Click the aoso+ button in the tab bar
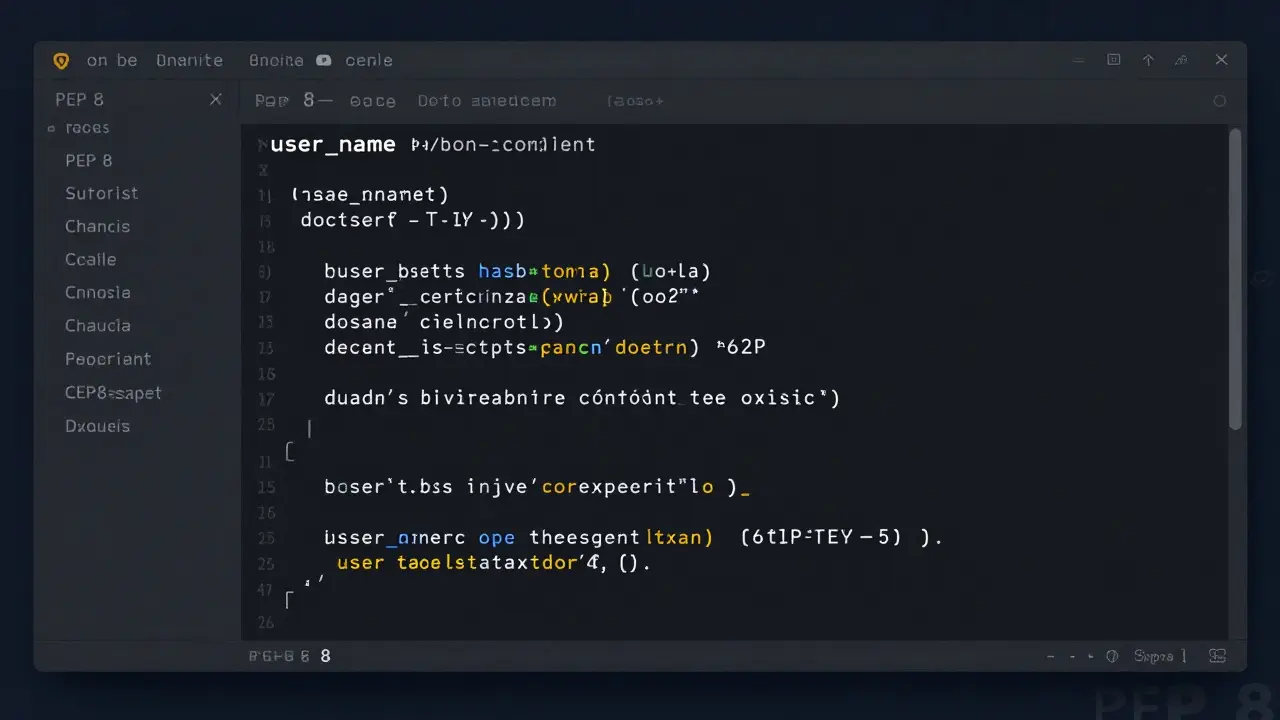This screenshot has height=720, width=1280. [637, 101]
